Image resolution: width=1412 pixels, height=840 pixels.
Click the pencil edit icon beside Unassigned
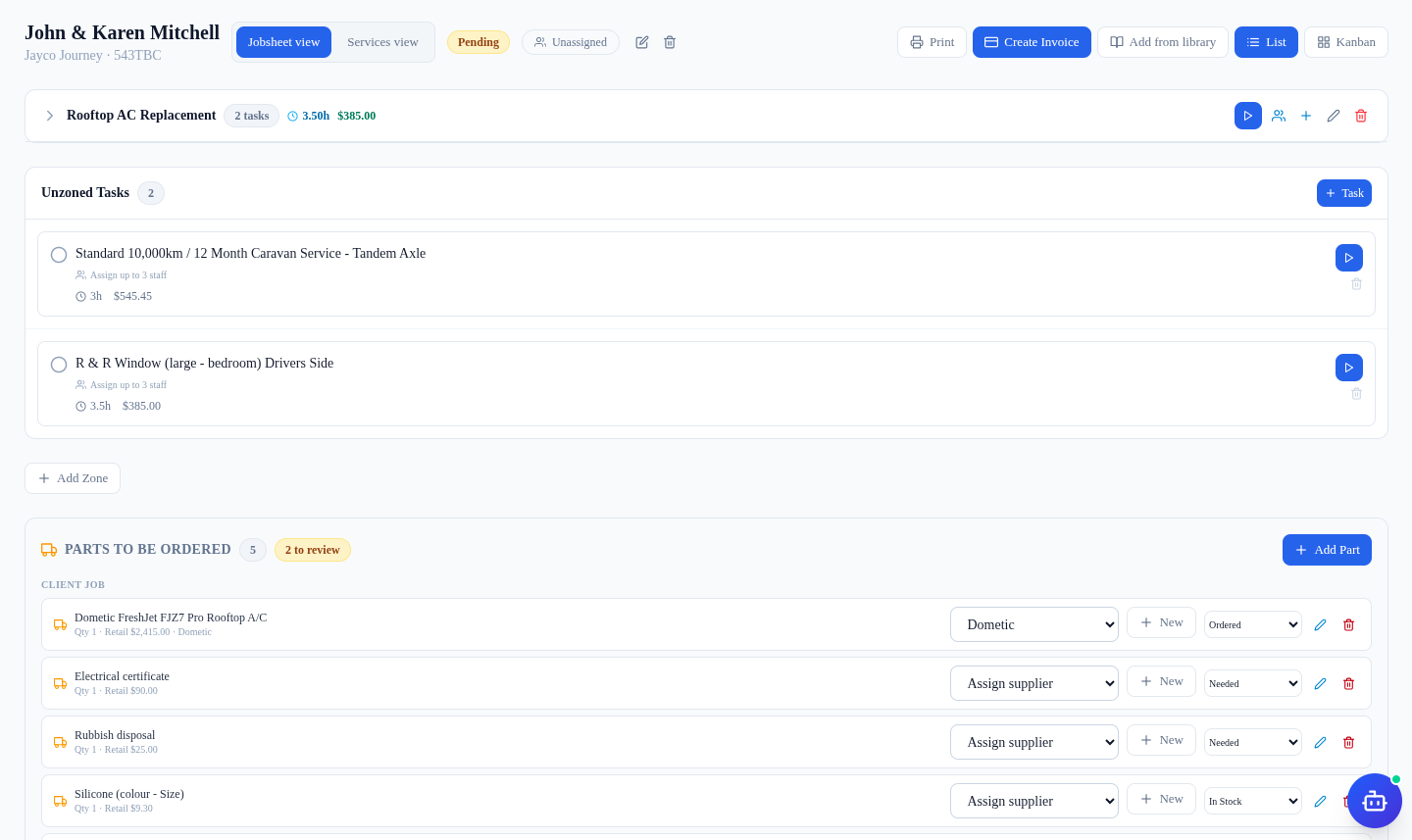[642, 42]
